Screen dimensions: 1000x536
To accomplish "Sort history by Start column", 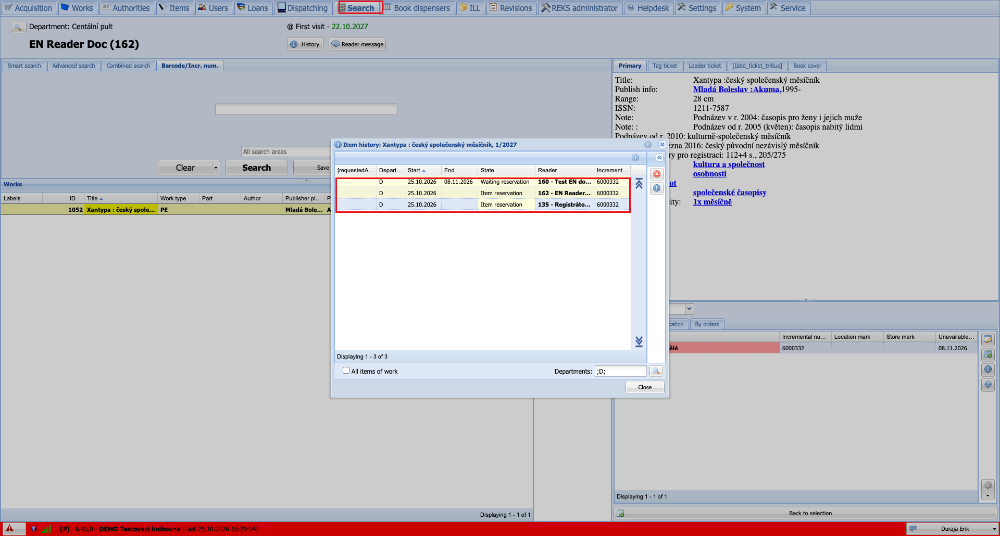I will click(x=423, y=170).
